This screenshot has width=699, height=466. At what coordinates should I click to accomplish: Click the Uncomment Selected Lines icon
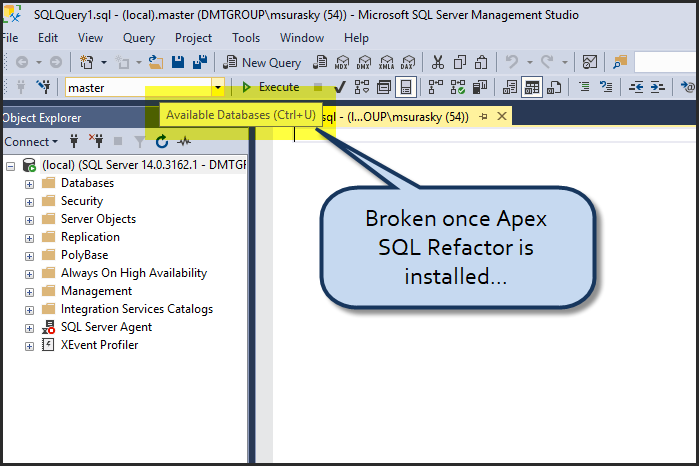pos(606,87)
